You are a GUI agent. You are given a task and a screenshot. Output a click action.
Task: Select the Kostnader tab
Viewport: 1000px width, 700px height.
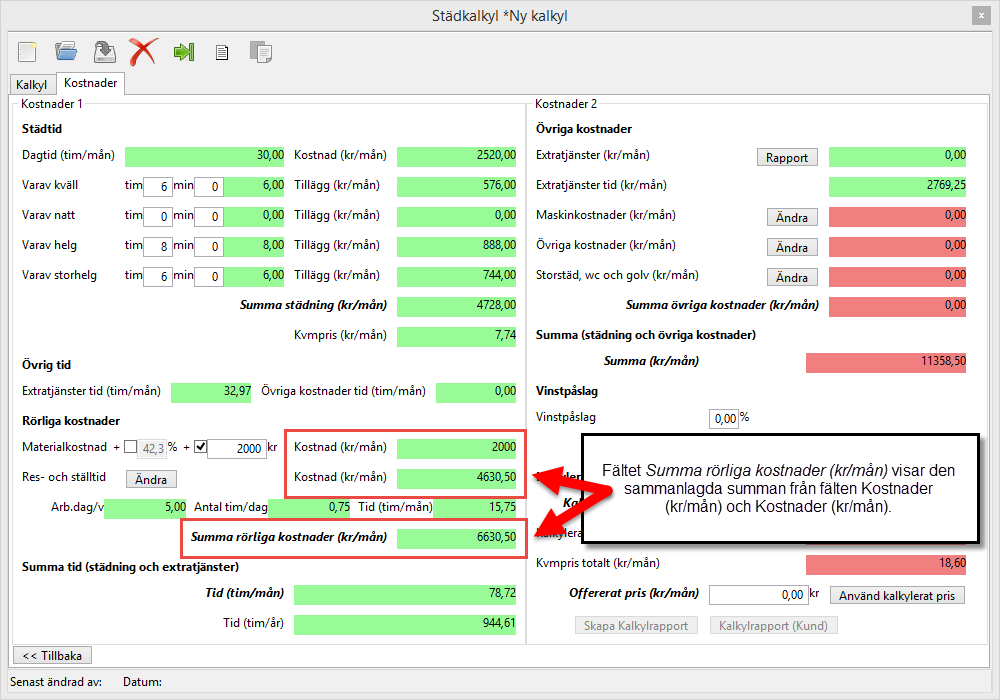[x=91, y=84]
